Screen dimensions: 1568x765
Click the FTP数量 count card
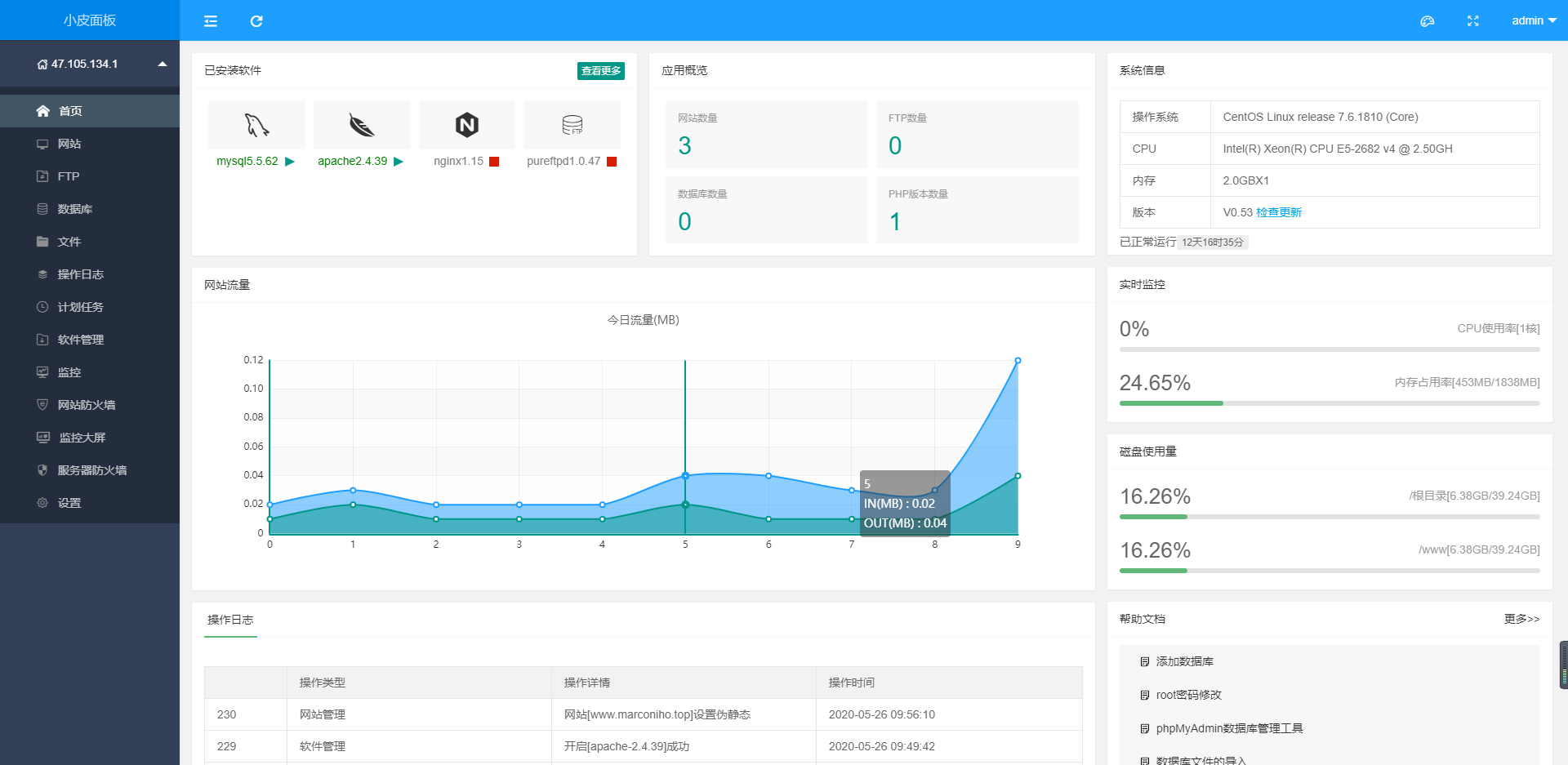(978, 134)
